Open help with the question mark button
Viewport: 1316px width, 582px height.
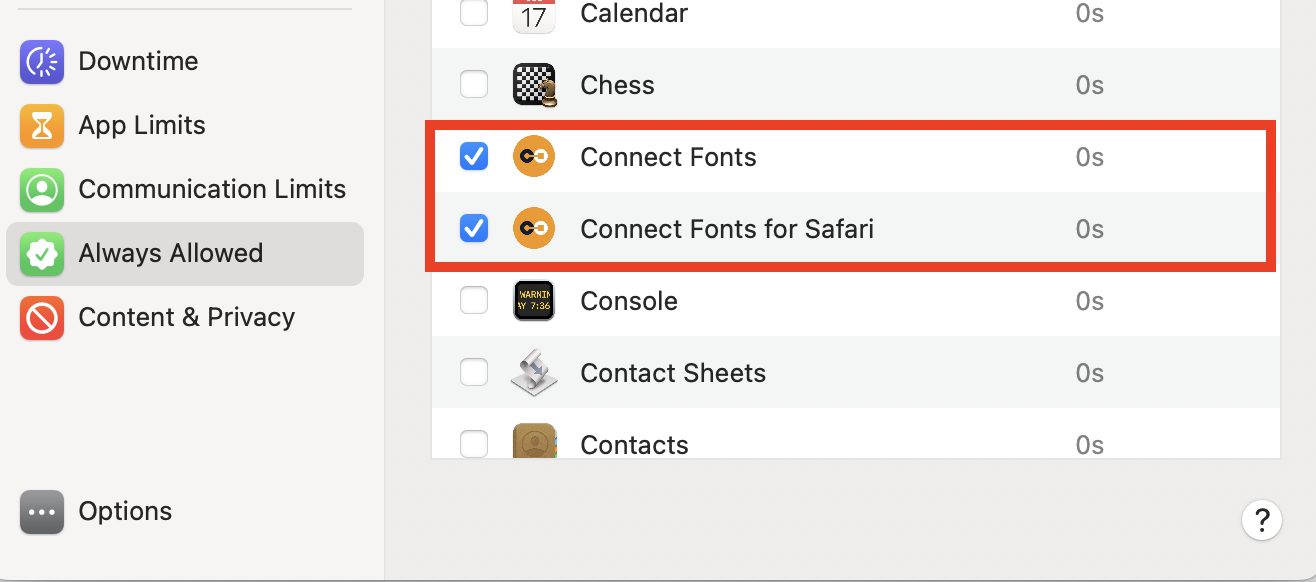(x=1262, y=520)
